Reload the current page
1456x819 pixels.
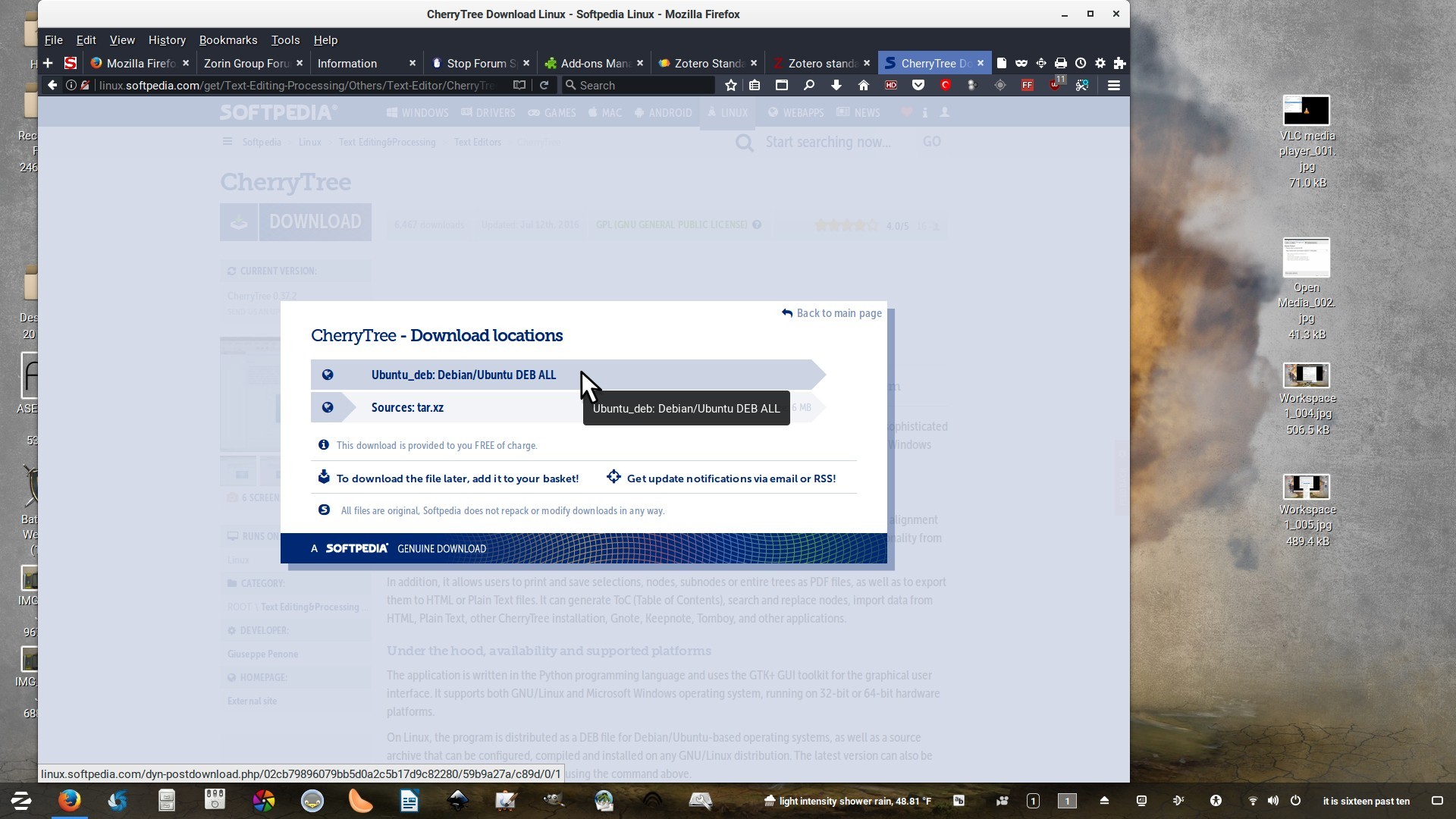tap(544, 86)
